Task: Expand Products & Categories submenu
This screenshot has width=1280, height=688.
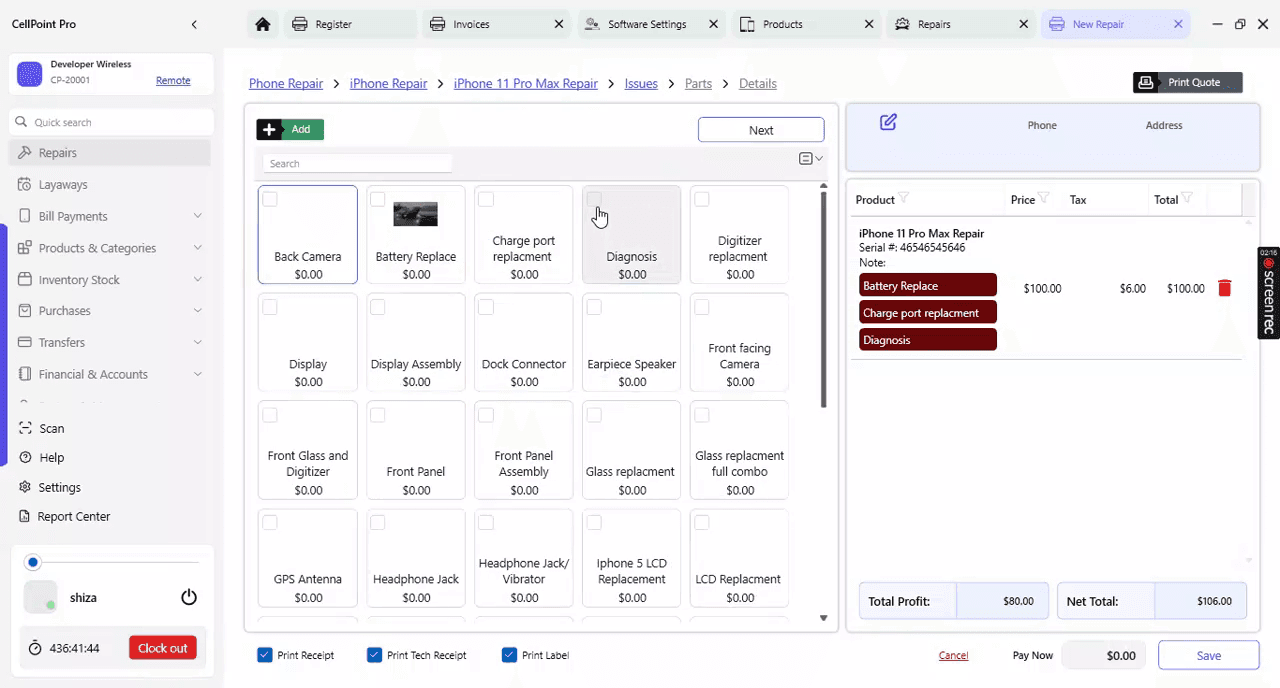Action: point(197,248)
